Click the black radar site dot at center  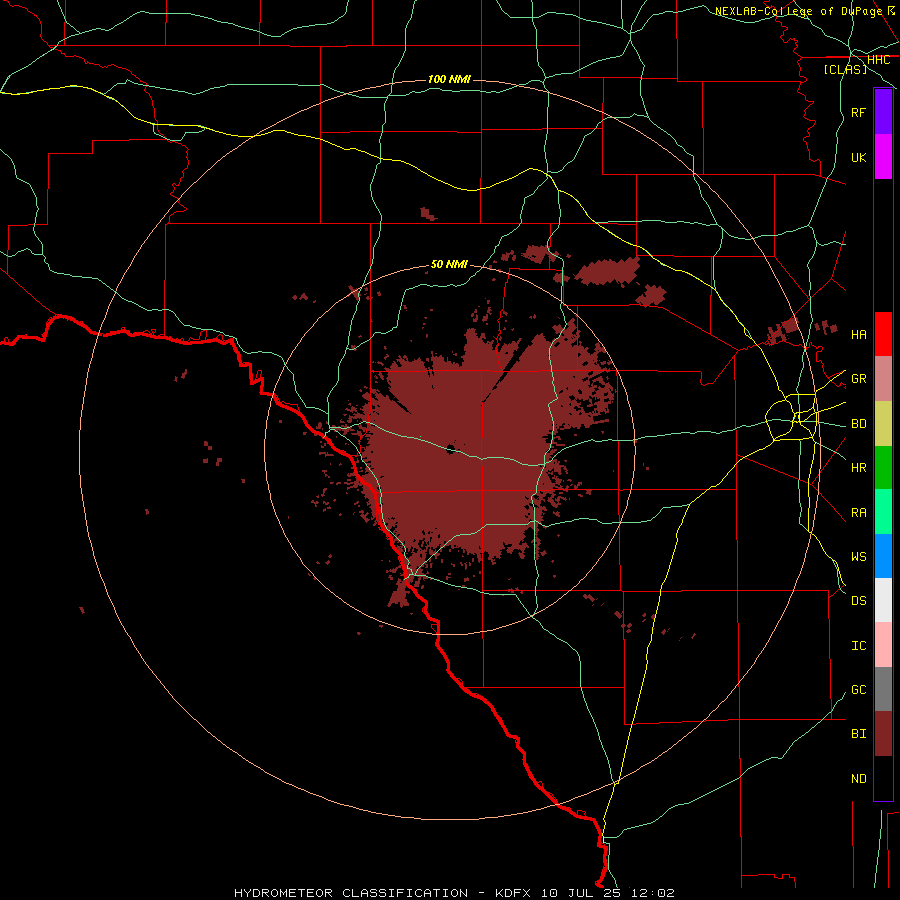[x=451, y=449]
